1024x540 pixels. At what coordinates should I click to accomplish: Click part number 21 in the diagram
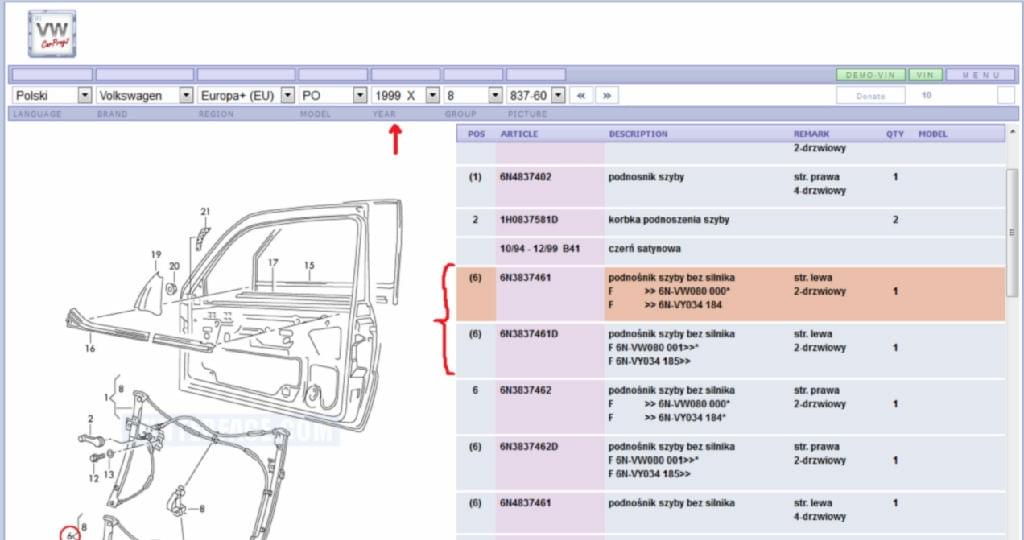click(x=205, y=212)
